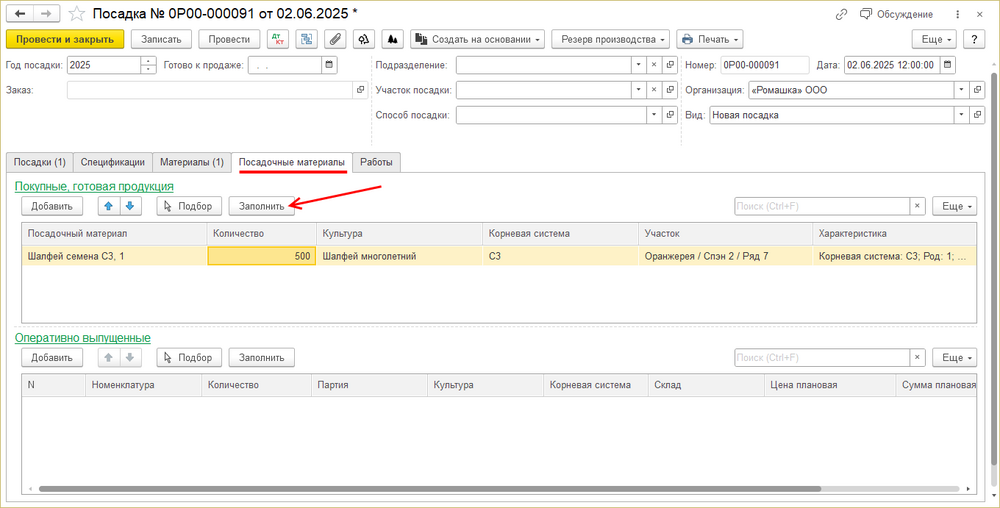Copy link via chain icon

(x=841, y=14)
